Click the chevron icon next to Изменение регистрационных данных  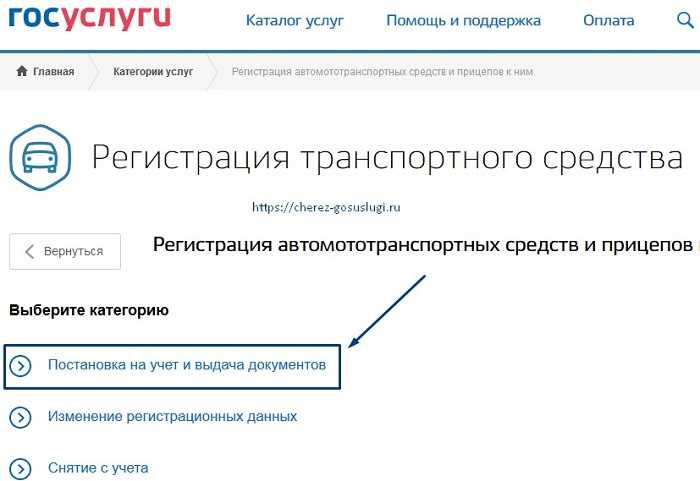21,417
